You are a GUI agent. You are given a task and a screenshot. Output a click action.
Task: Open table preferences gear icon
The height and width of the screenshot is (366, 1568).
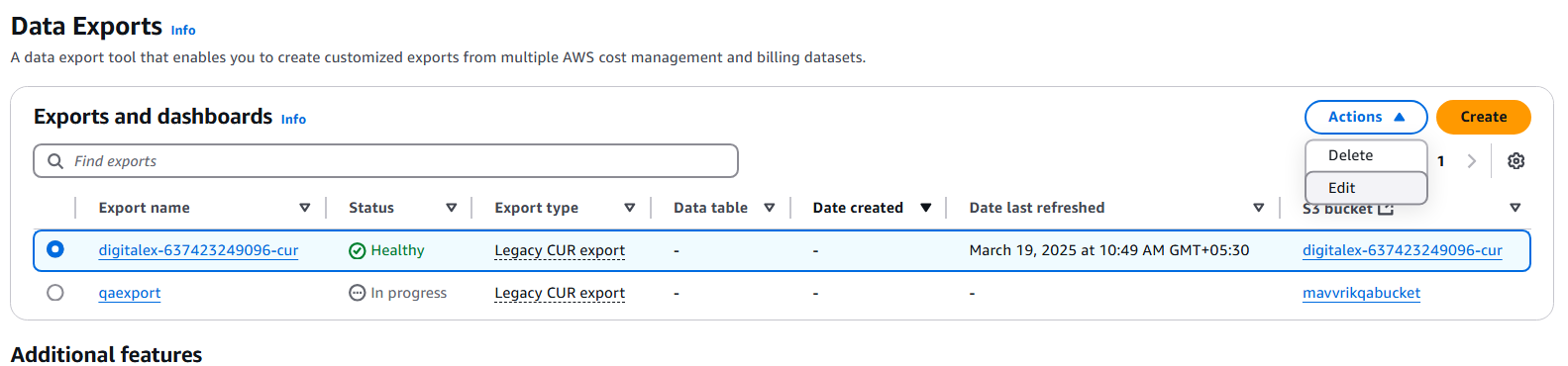click(x=1516, y=161)
